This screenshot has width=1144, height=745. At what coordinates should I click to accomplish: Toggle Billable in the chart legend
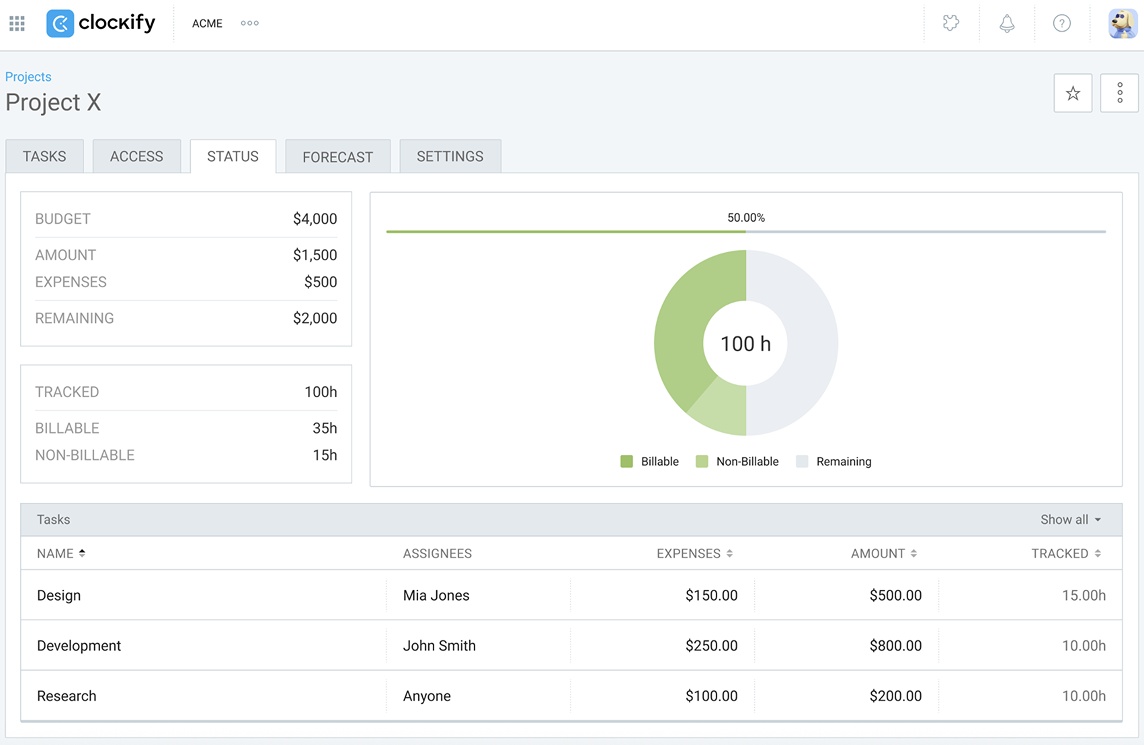tap(654, 461)
